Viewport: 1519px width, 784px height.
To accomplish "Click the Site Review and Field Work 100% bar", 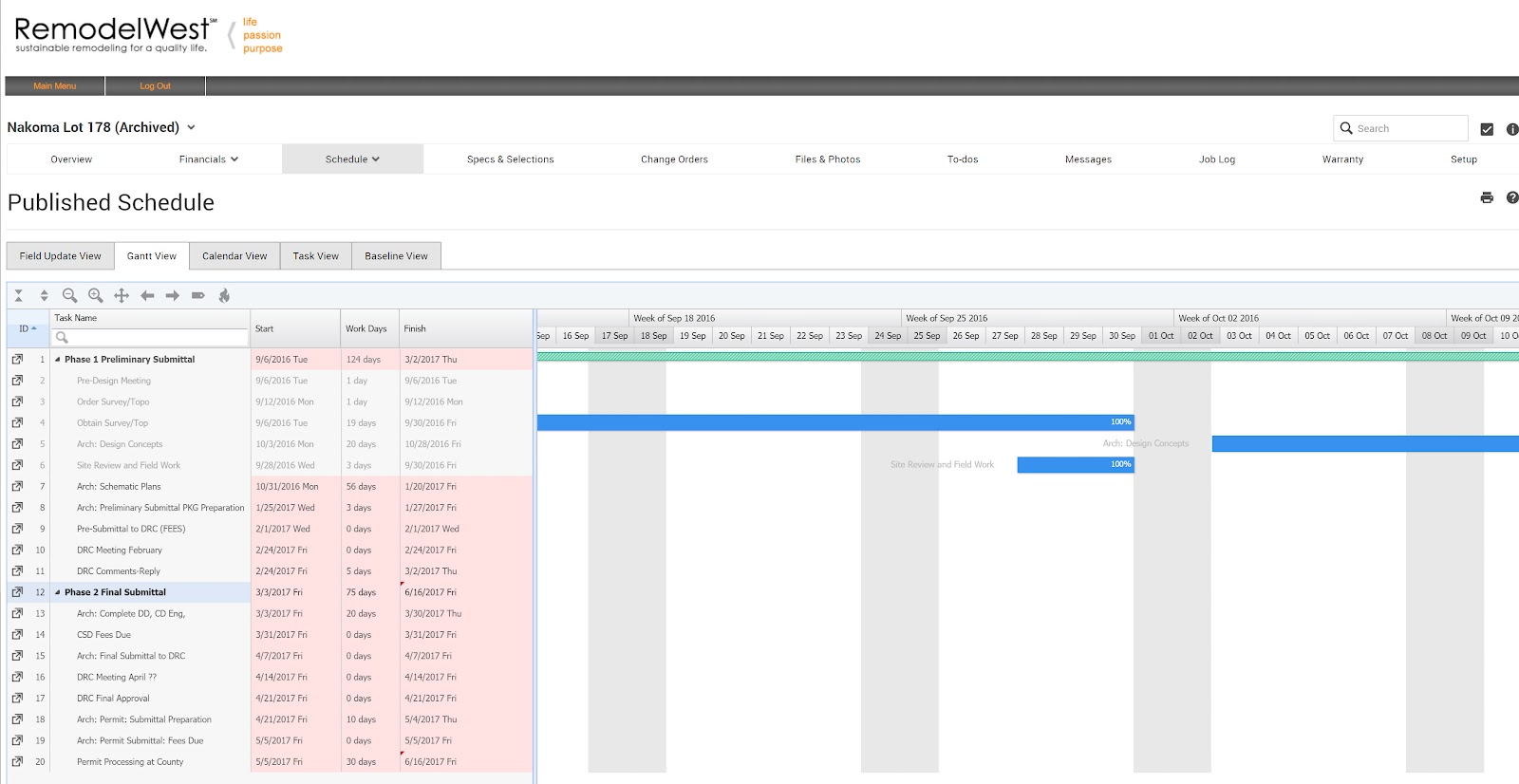I will tap(1076, 465).
